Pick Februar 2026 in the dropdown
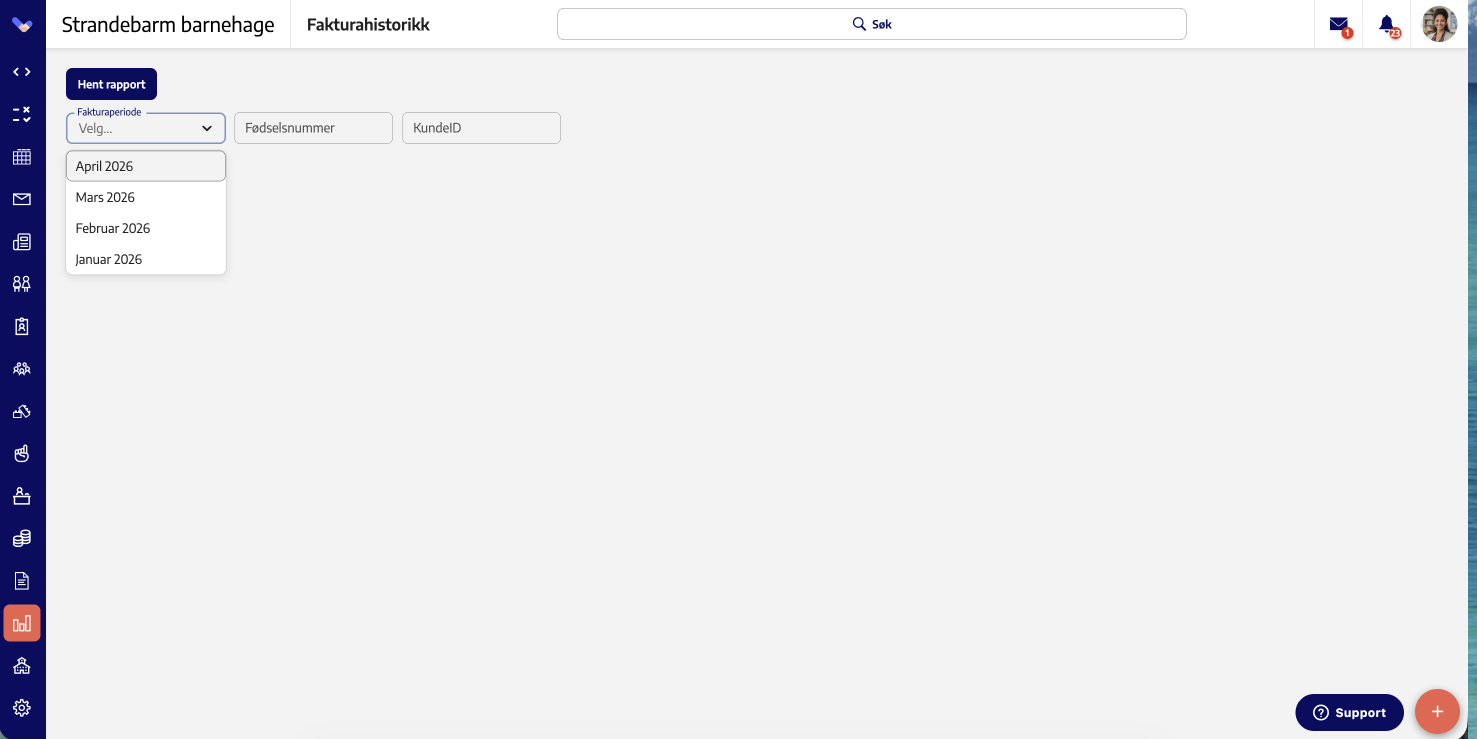Screen dimensions: 1477x739 point(146,228)
